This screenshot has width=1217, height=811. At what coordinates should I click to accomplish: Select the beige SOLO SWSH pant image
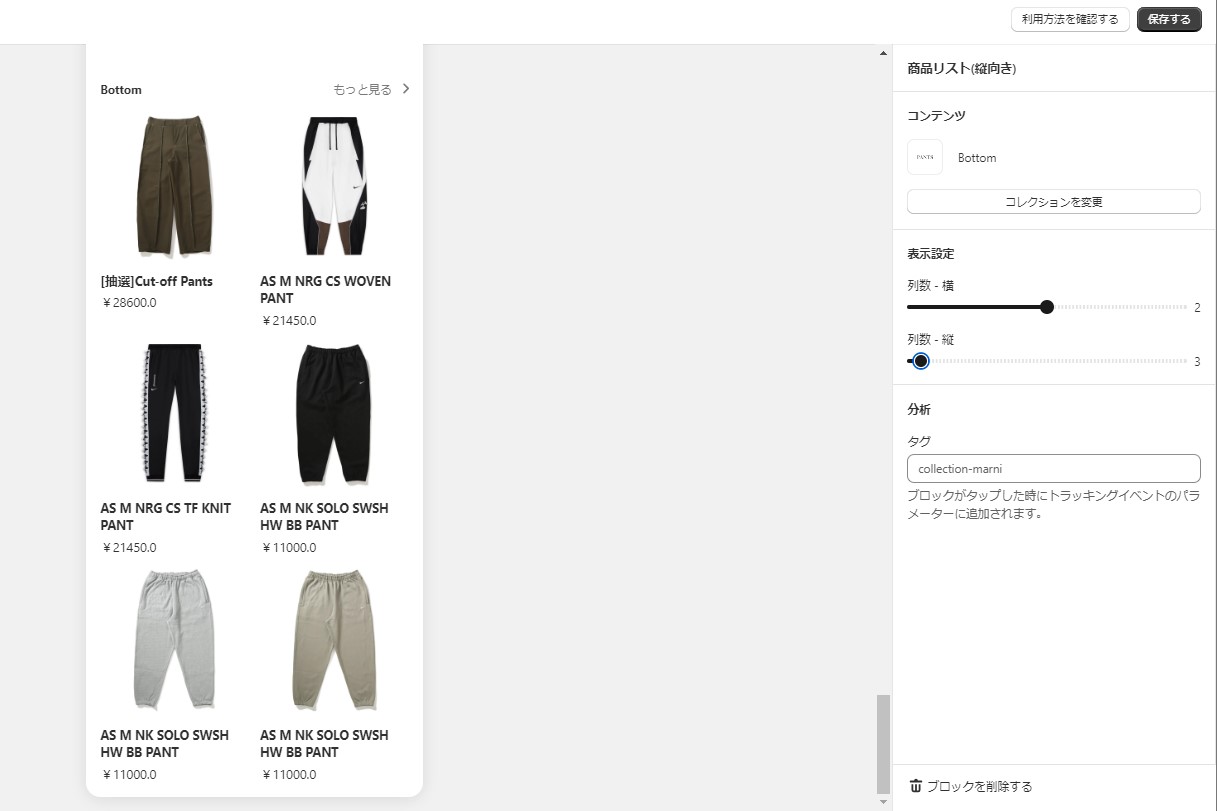point(334,640)
